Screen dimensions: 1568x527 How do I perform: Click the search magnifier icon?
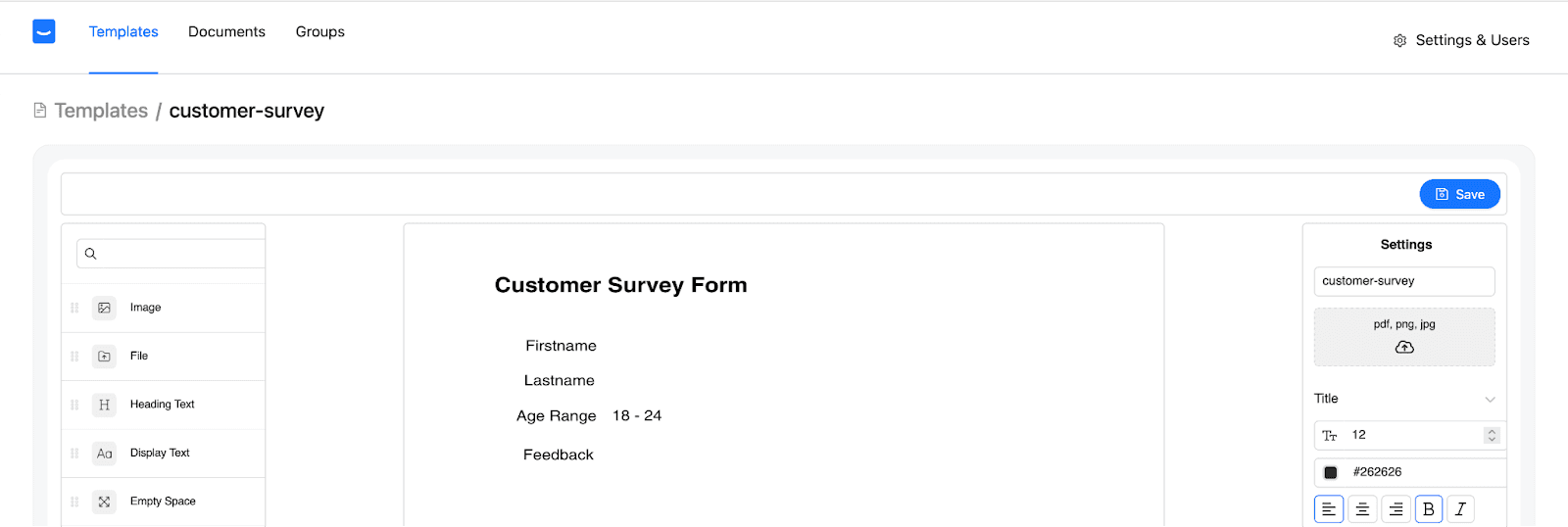click(x=90, y=254)
